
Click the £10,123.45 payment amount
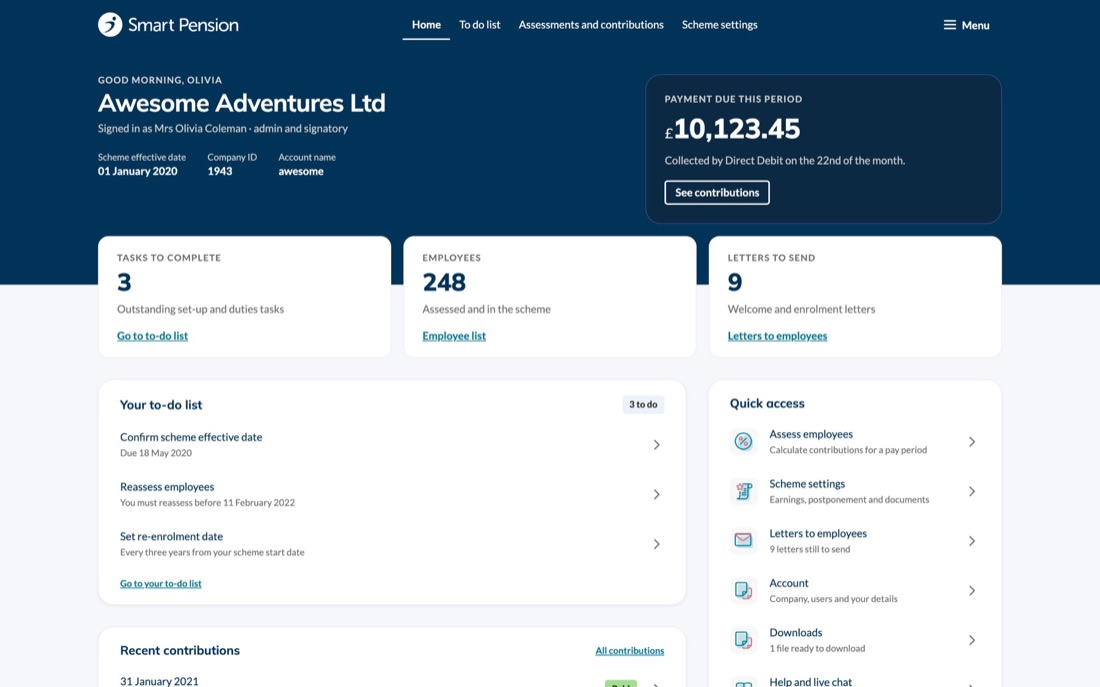pyautogui.click(x=732, y=129)
